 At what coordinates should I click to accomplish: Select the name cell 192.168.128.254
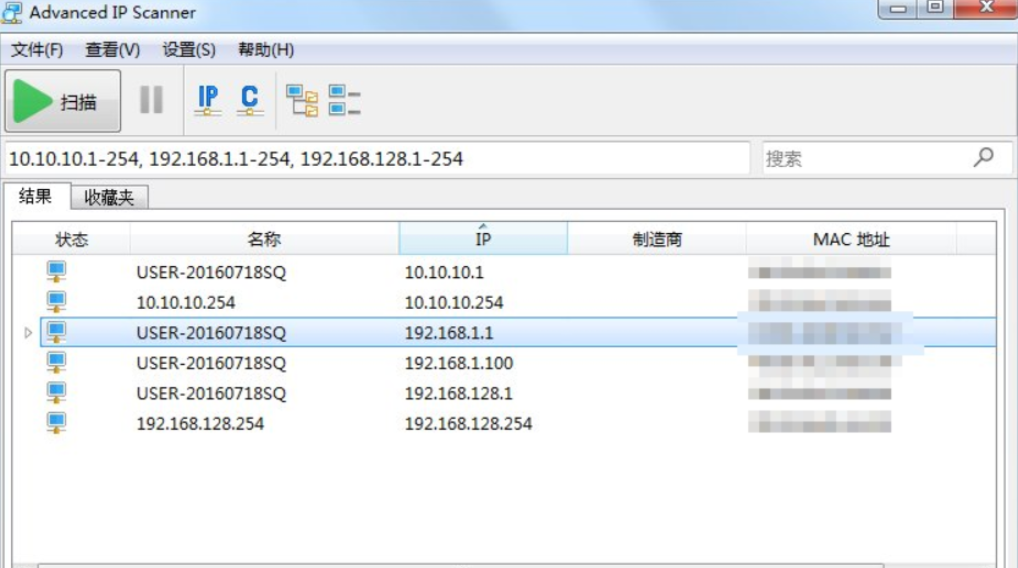(200, 424)
